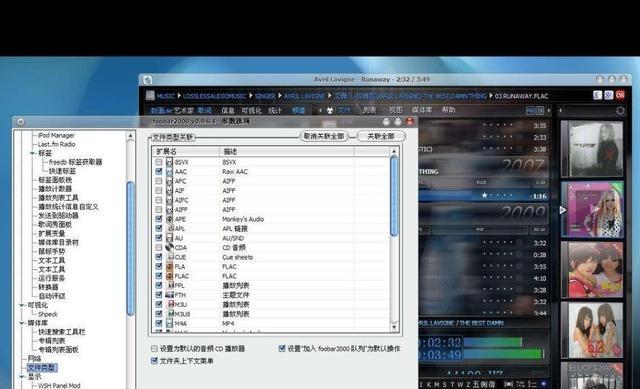The width and height of the screenshot is (640, 389).
Task: Click the FLA file type icon
Action: pos(169,266)
